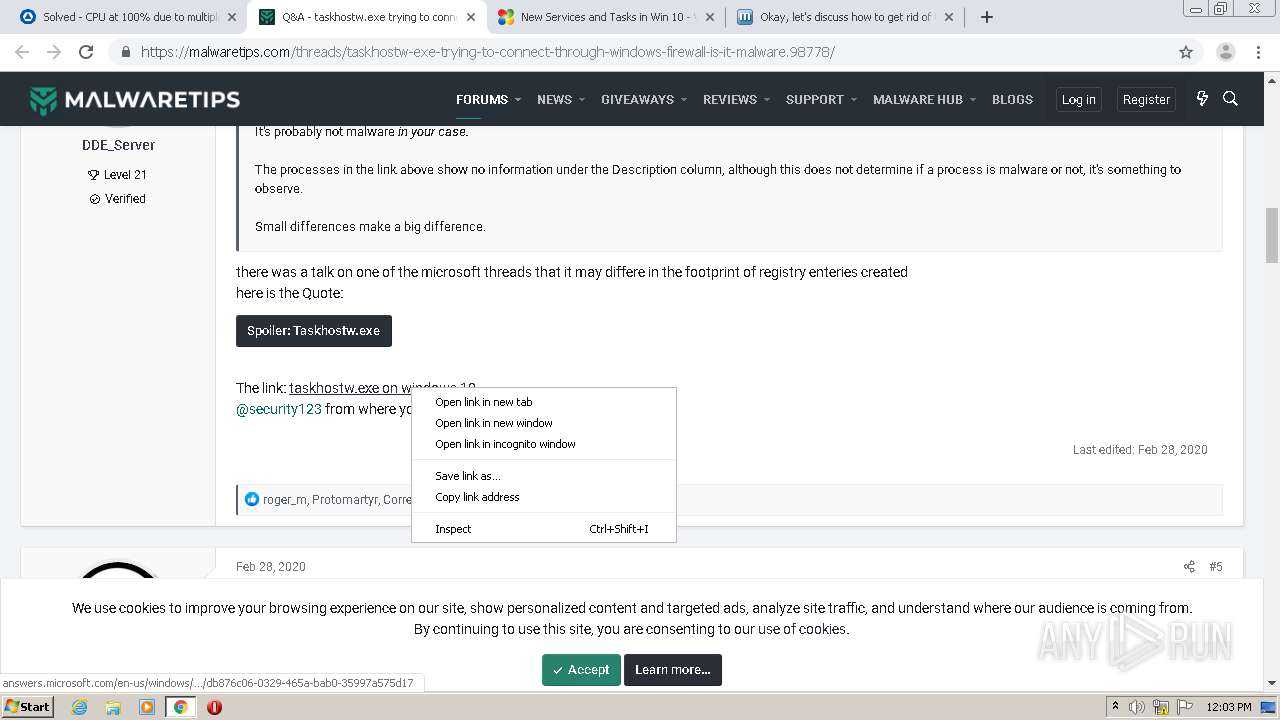
Task: Bookmark this page with the star icon
Action: pos(1186,52)
